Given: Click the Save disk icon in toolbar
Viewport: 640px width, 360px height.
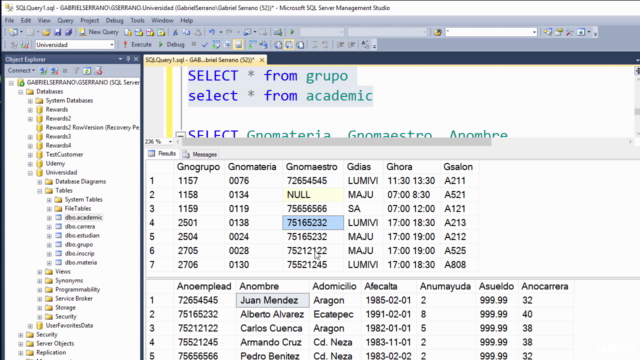Looking at the screenshot, I should (58, 32).
